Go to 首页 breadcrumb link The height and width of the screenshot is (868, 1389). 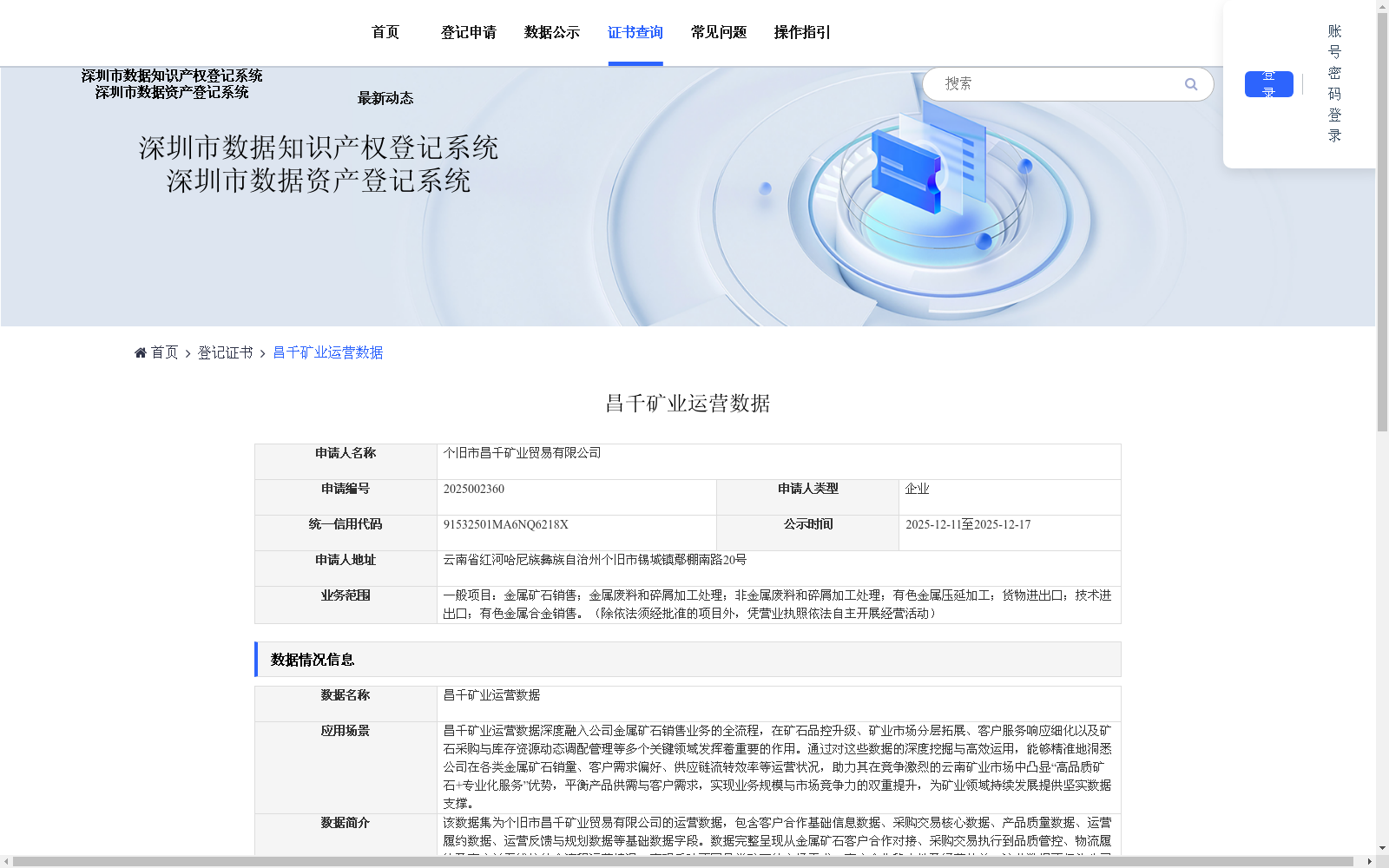pos(164,352)
